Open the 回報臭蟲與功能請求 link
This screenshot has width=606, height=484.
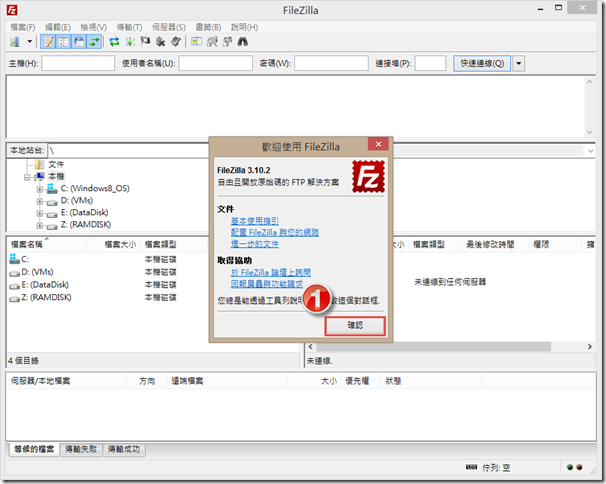click(x=267, y=284)
